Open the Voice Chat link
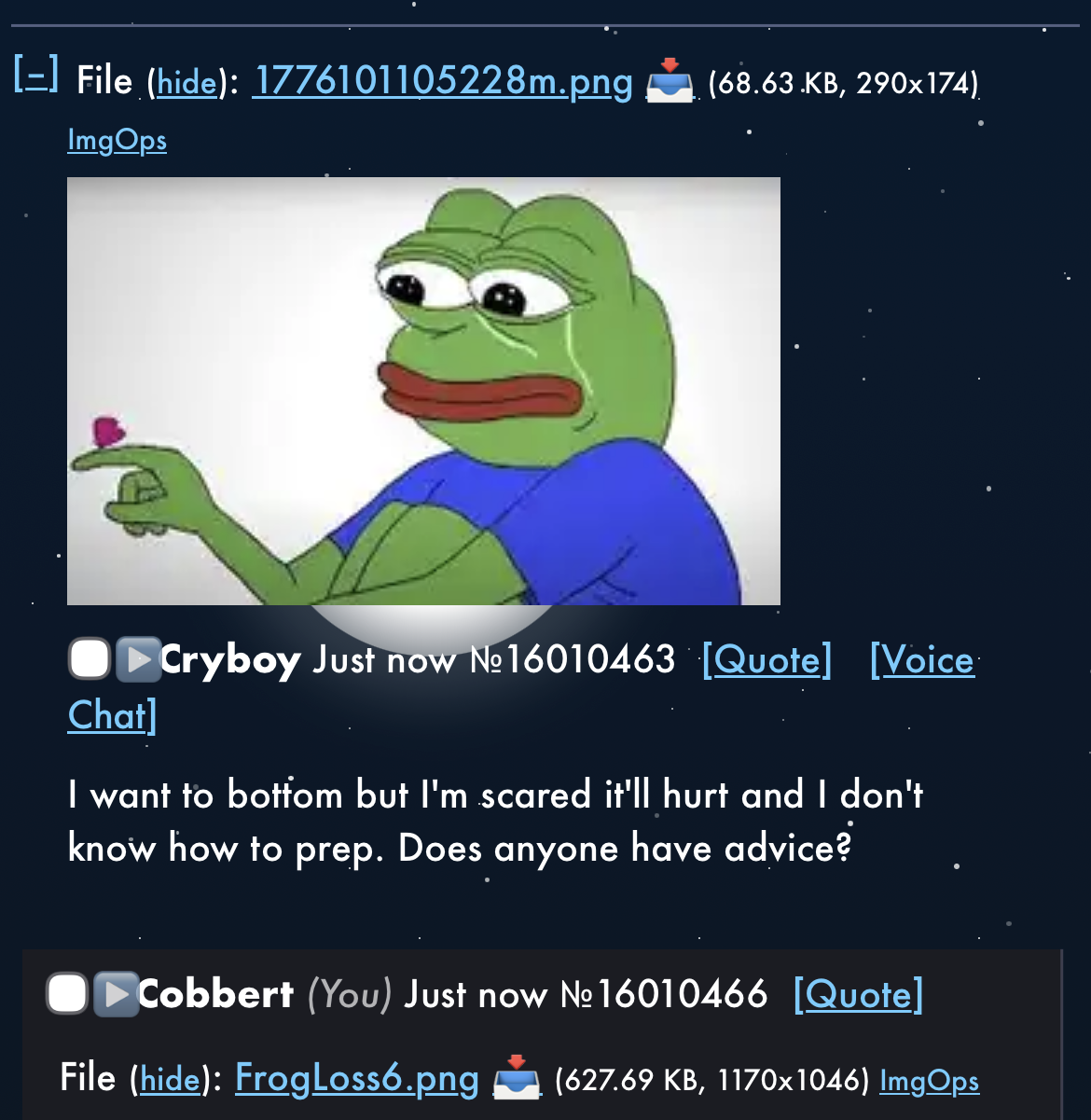1091x1120 pixels. pyautogui.click(x=522, y=687)
